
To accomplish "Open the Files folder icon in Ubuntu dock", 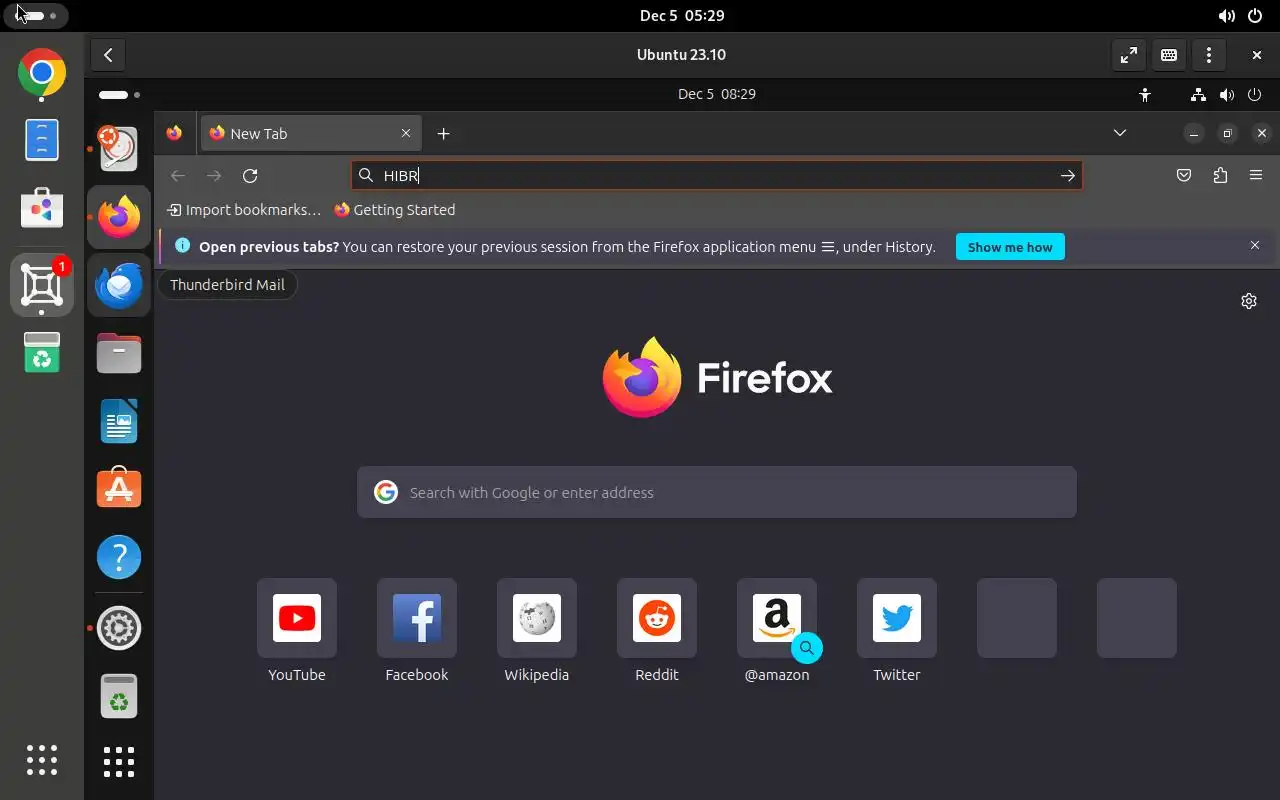I will 119,353.
